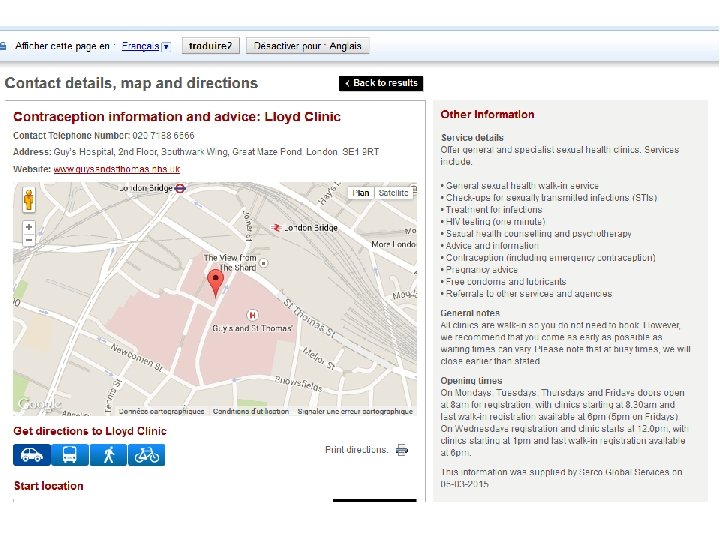Click Free condoms and lubricants bullet
The width and height of the screenshot is (720, 540).
point(503,281)
